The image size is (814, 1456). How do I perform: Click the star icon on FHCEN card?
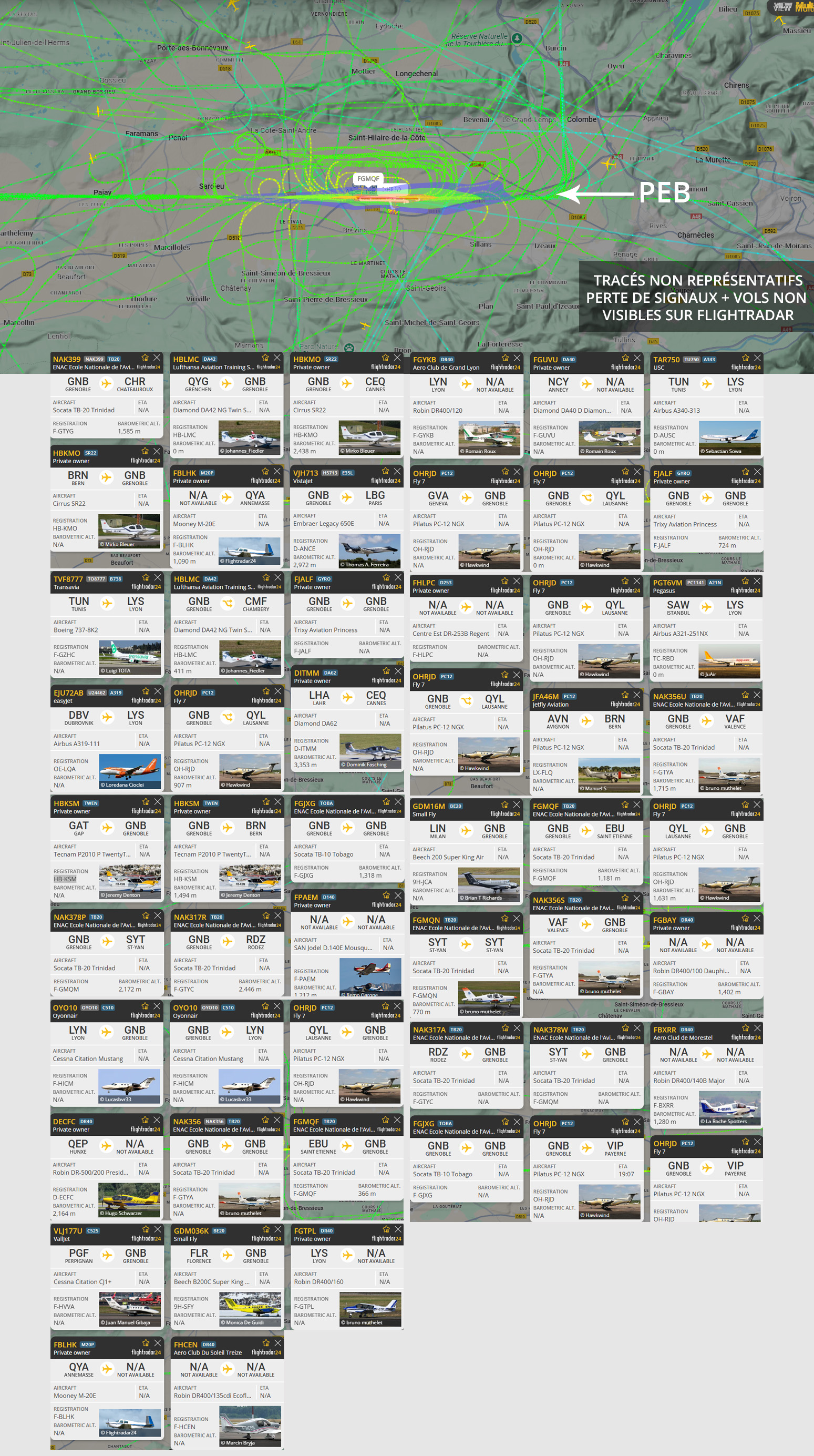click(265, 1343)
